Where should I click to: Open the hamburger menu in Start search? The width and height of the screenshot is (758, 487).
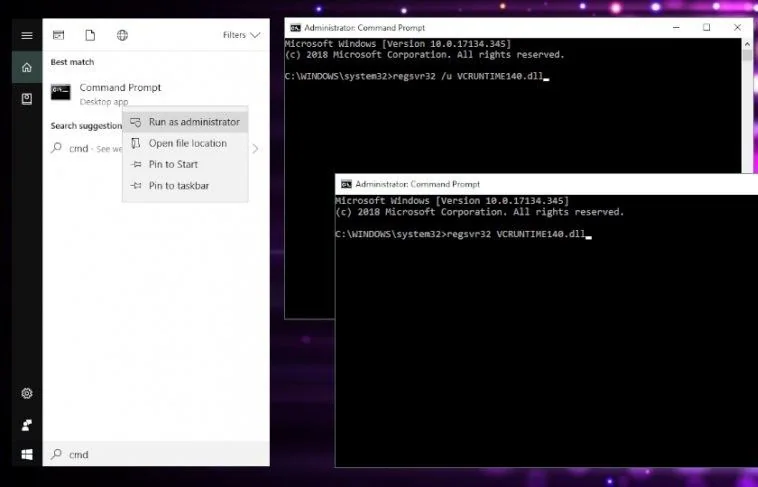coord(27,35)
